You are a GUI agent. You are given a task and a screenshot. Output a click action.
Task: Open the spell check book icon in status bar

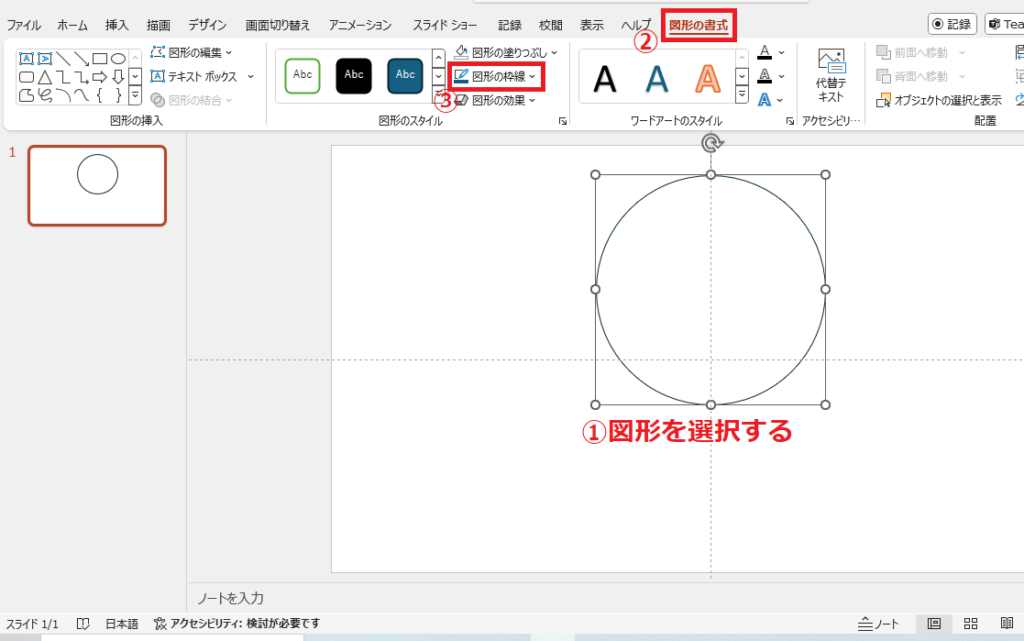(x=82, y=624)
